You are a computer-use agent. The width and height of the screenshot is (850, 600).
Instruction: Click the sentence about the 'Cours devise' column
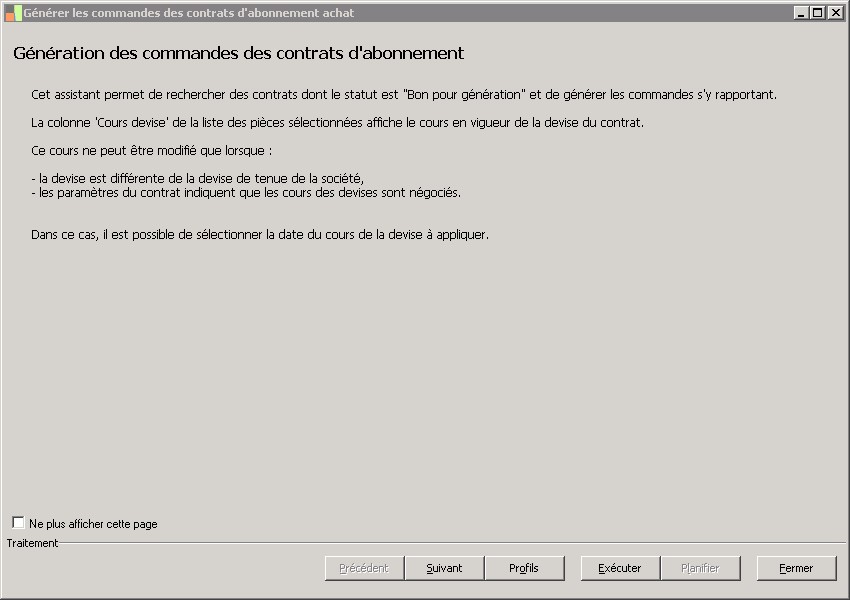338,123
